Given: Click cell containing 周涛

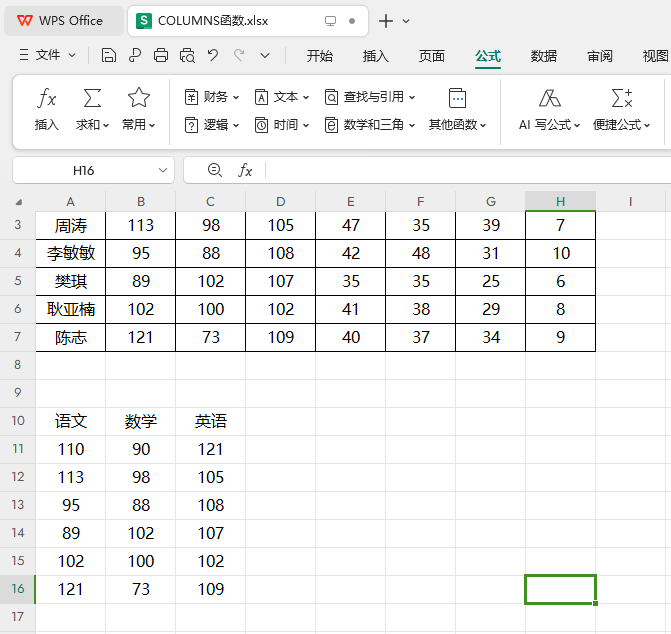Looking at the screenshot, I should pyautogui.click(x=71, y=225).
